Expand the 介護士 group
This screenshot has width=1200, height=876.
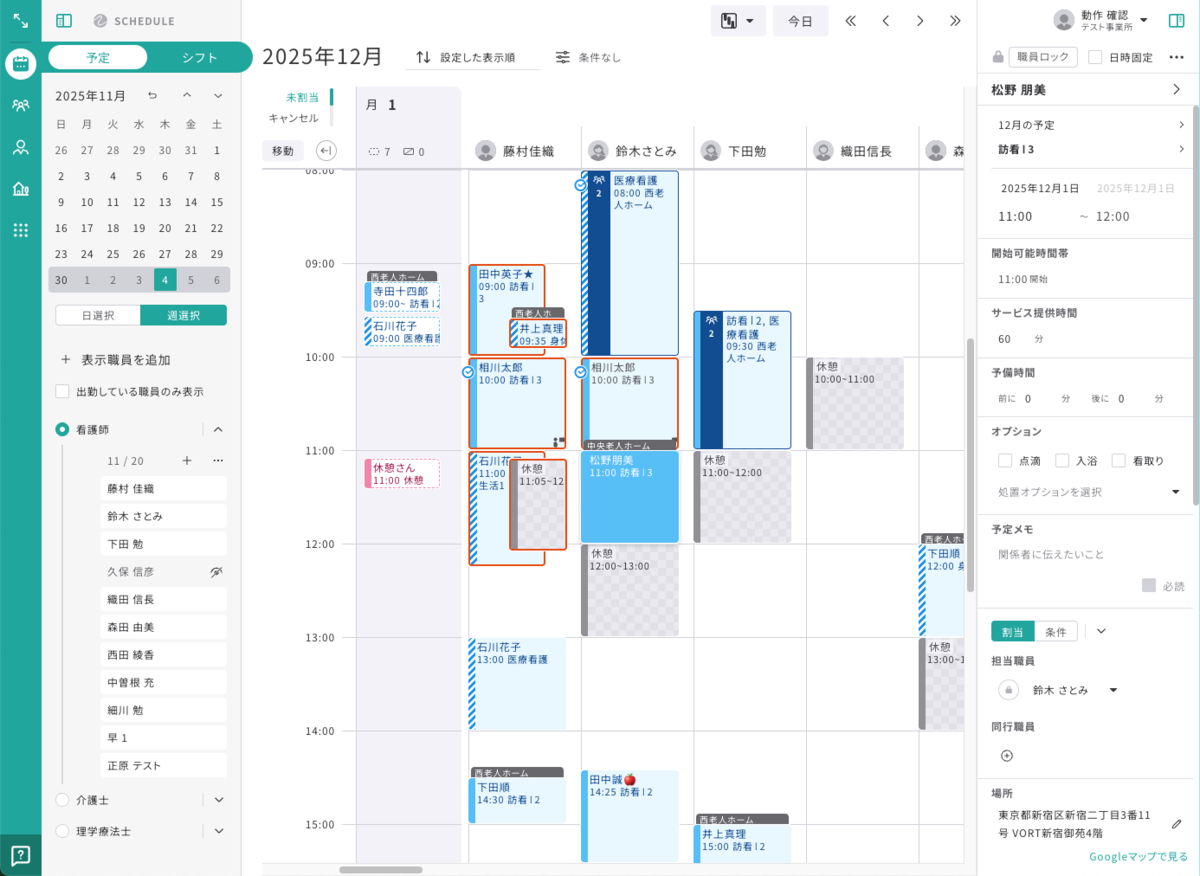click(x=219, y=800)
